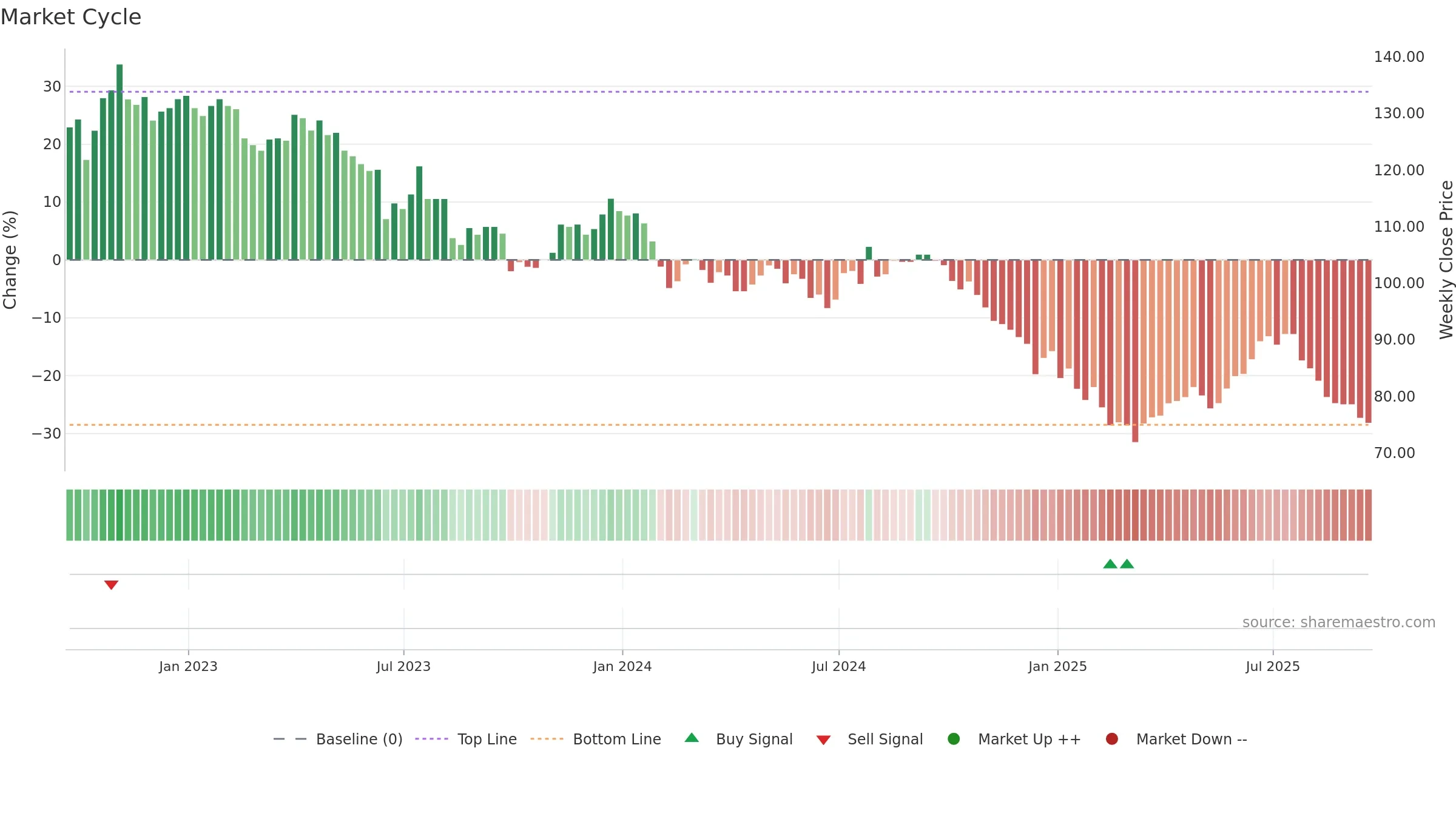This screenshot has height=819, width=1456.
Task: Click orange dotted line sample in legend
Action: (x=547, y=739)
